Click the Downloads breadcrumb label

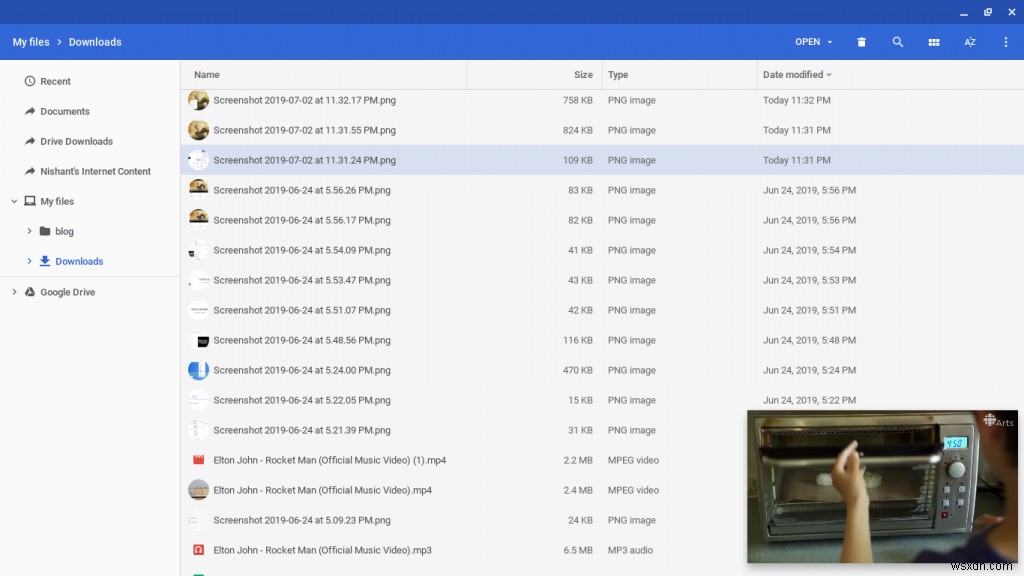95,42
